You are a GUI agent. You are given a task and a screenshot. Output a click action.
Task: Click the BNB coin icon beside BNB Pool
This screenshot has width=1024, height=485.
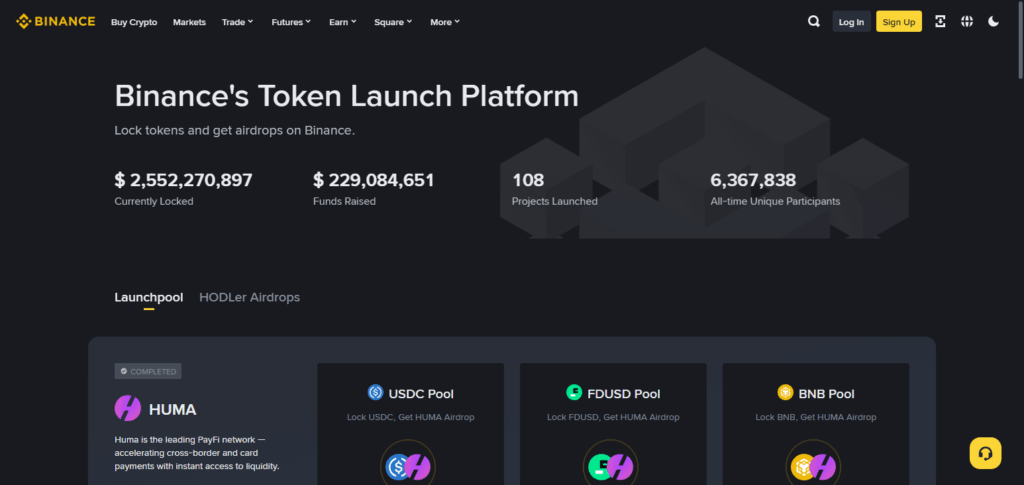click(785, 392)
